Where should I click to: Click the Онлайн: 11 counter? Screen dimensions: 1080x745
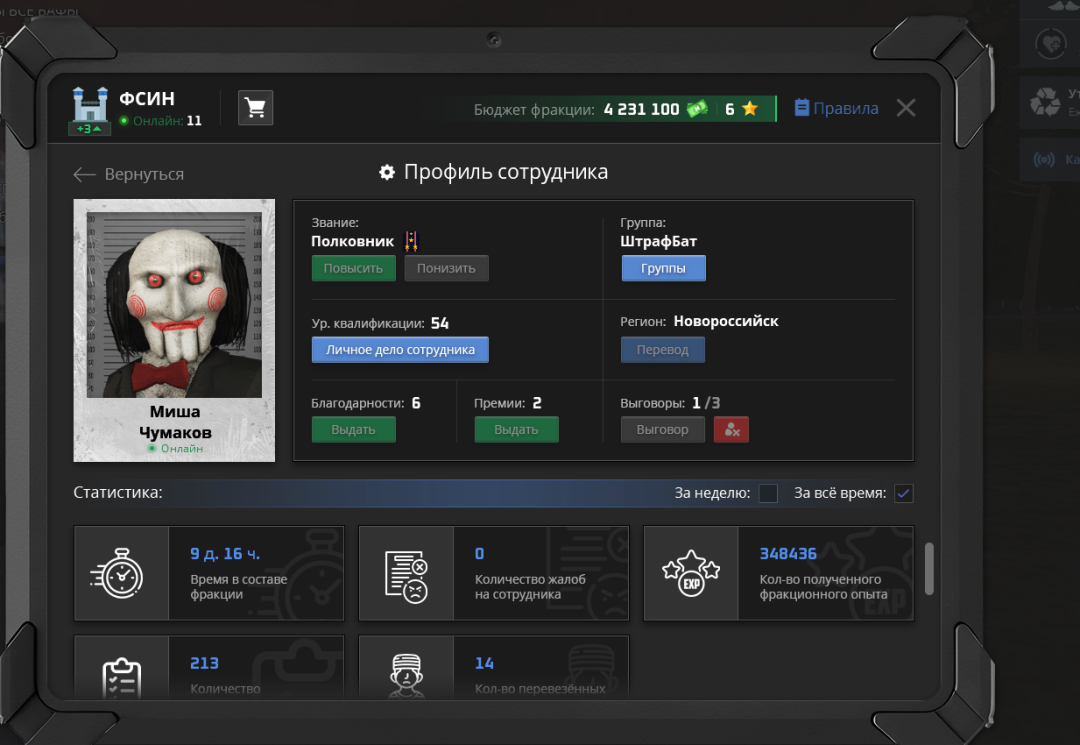click(x=160, y=120)
